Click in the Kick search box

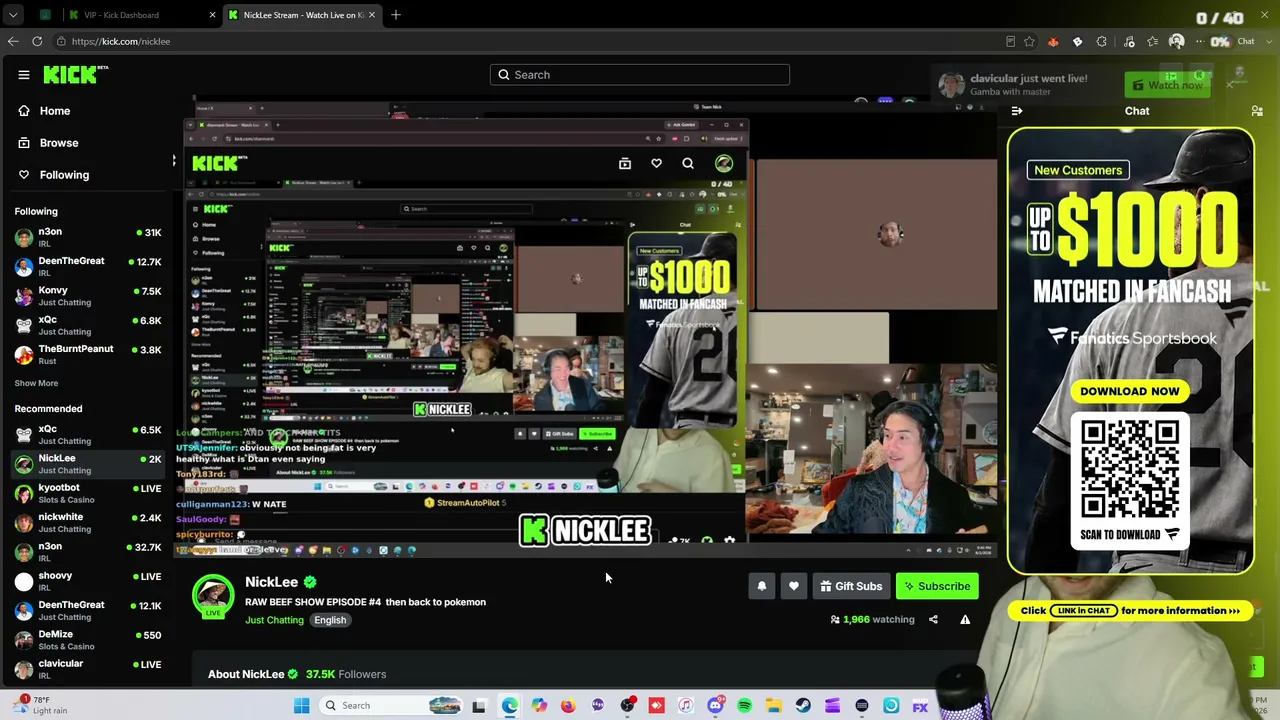point(640,75)
